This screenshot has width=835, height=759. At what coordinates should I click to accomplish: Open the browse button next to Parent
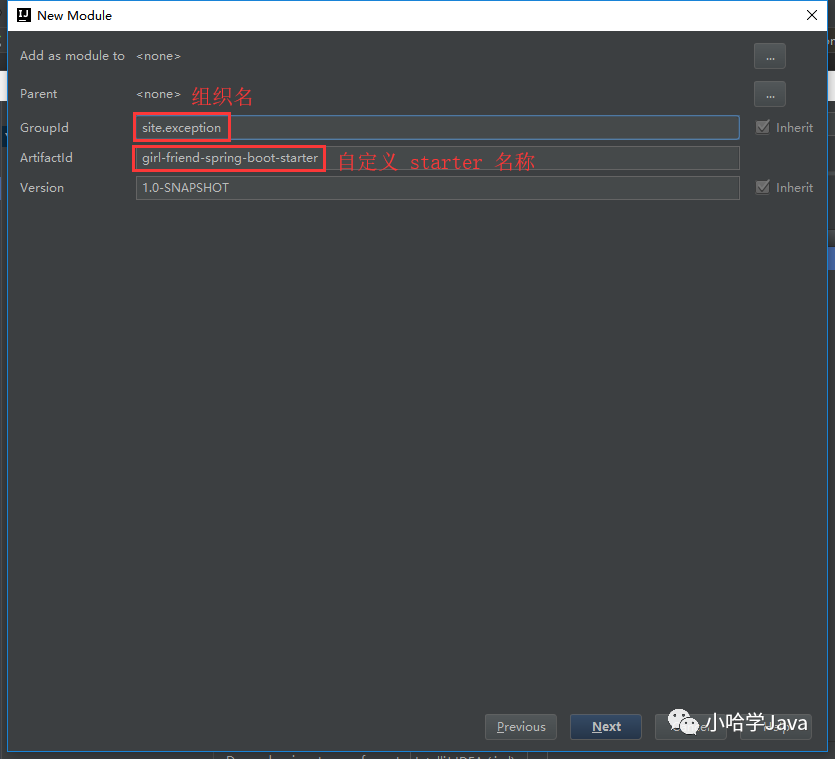(x=769, y=94)
